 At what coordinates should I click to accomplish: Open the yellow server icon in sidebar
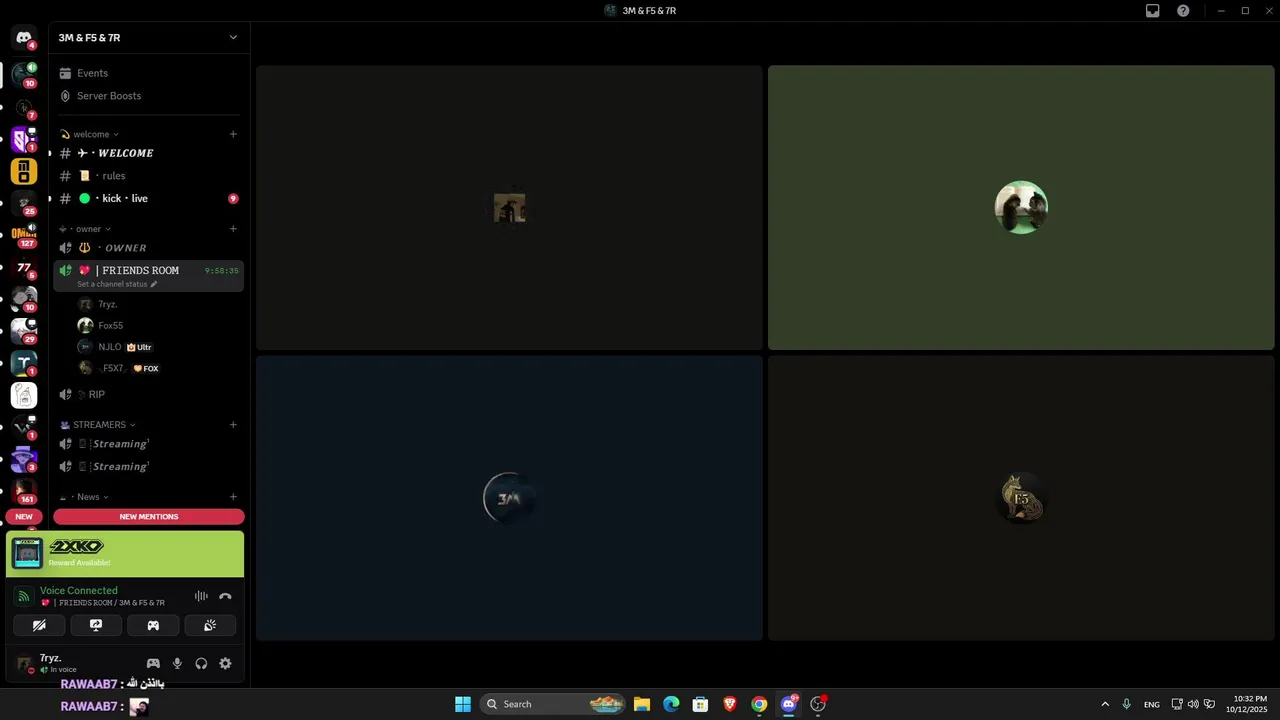[24, 171]
